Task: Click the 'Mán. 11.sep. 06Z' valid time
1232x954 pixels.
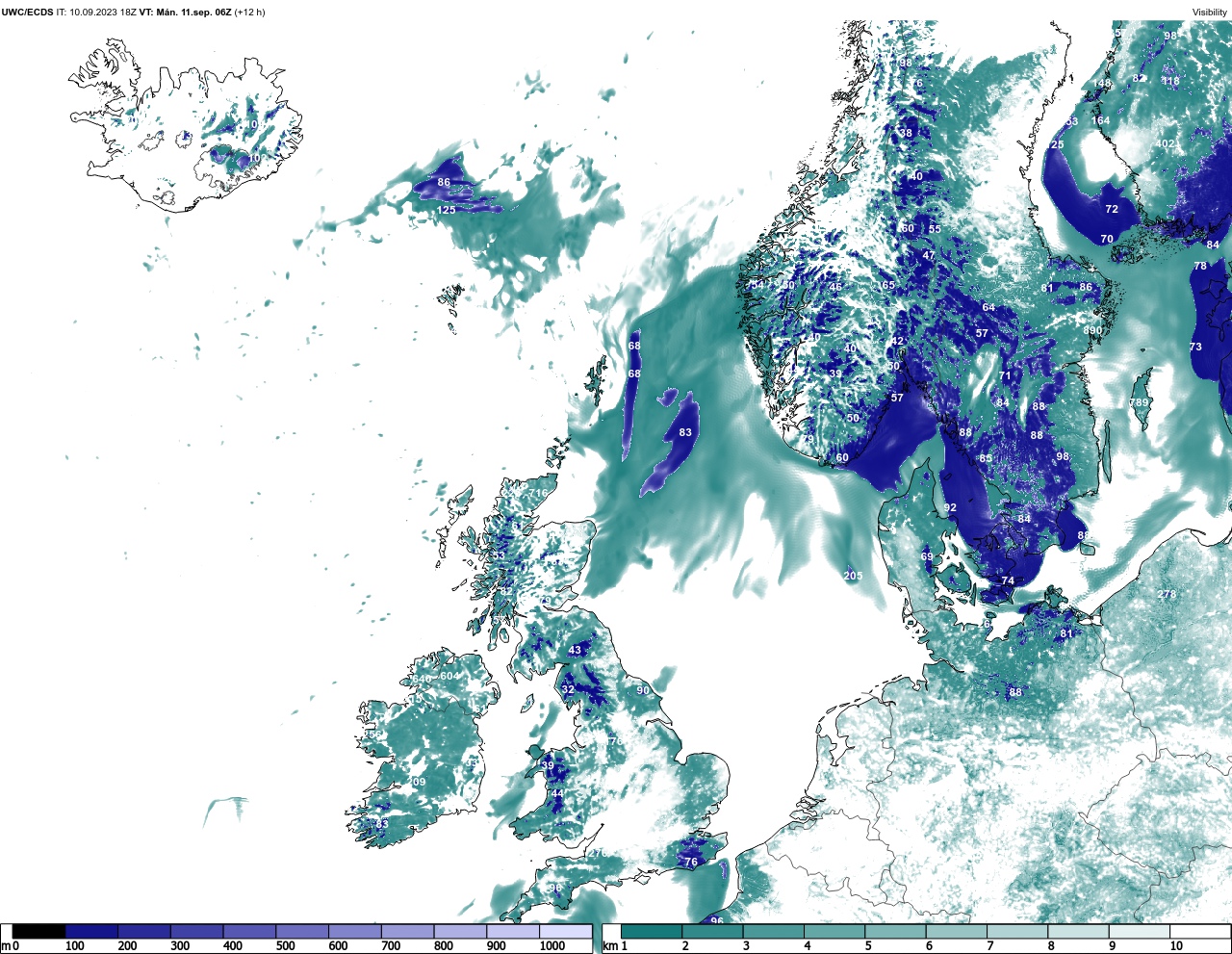Action: pos(194,13)
